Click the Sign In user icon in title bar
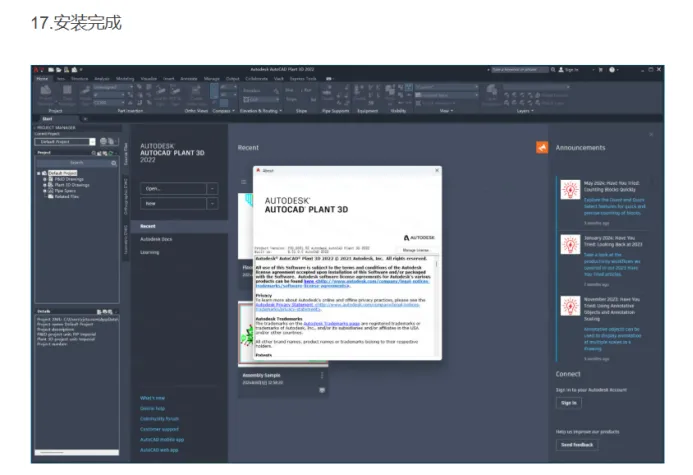This screenshot has width=693, height=475. coord(561,70)
